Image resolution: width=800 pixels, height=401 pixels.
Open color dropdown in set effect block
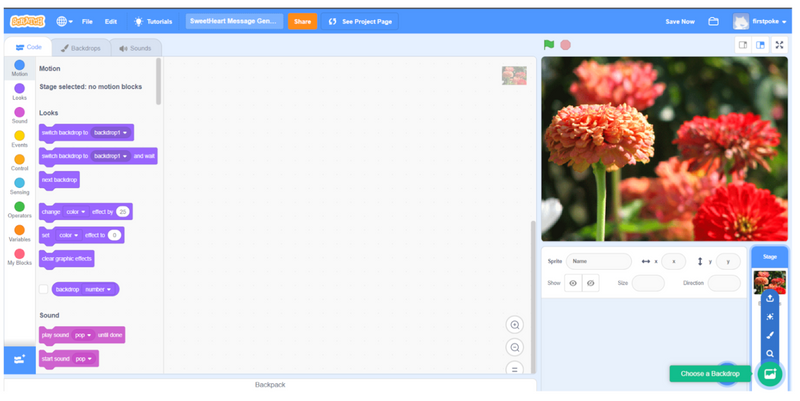point(69,235)
